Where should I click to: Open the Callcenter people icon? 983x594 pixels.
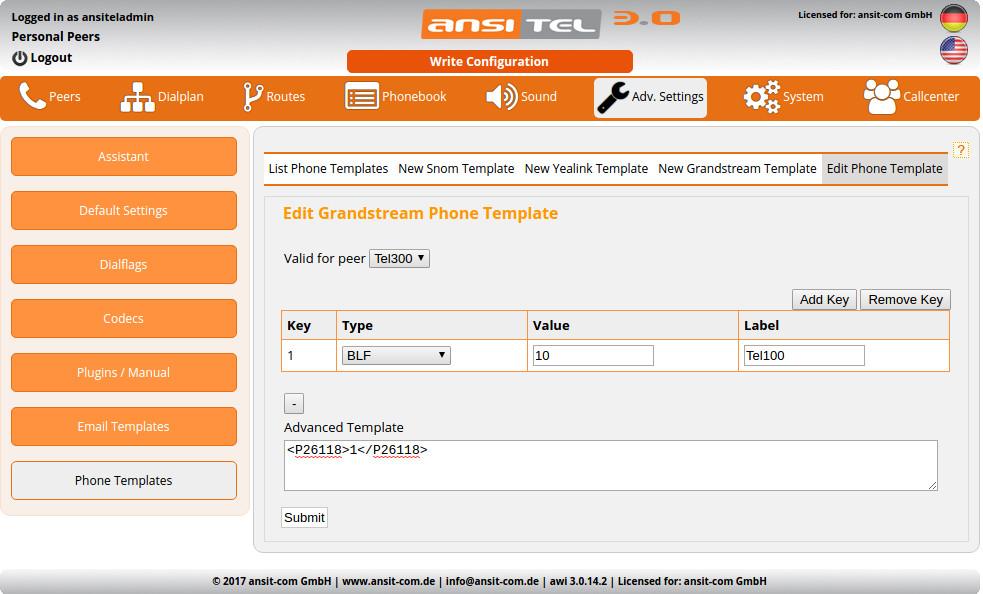[x=882, y=96]
